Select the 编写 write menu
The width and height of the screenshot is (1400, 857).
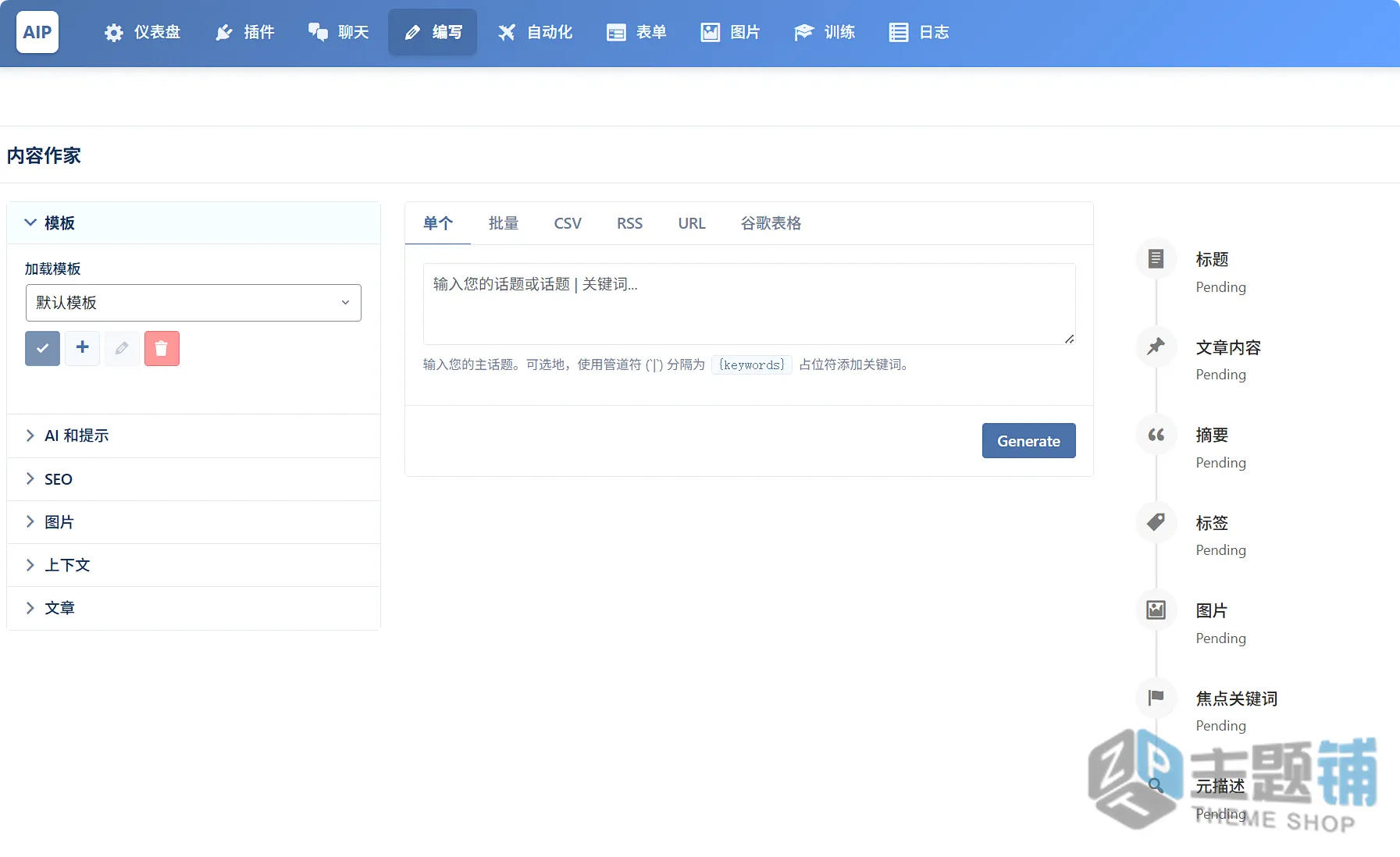click(433, 32)
